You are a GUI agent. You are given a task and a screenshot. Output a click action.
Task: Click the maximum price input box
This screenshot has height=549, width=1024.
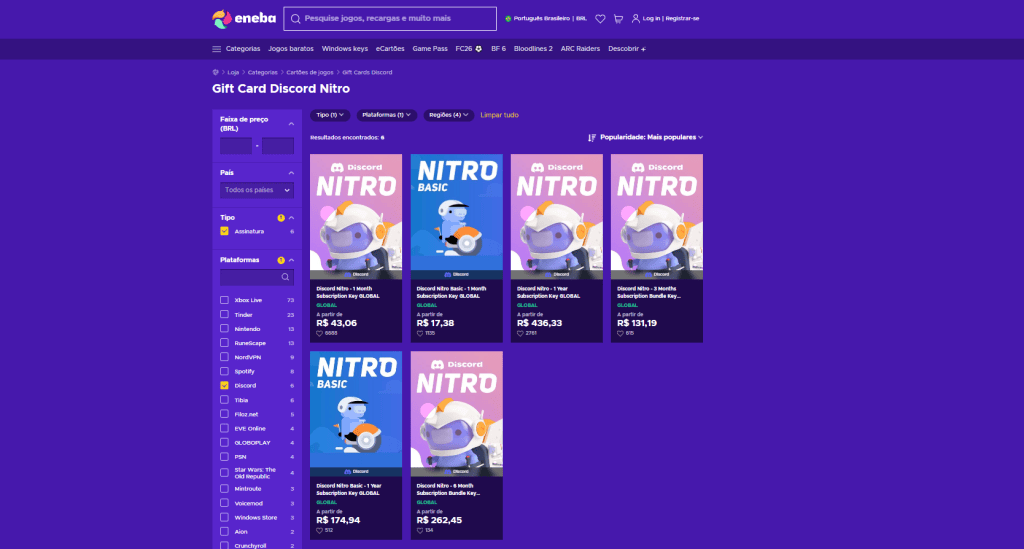(278, 146)
